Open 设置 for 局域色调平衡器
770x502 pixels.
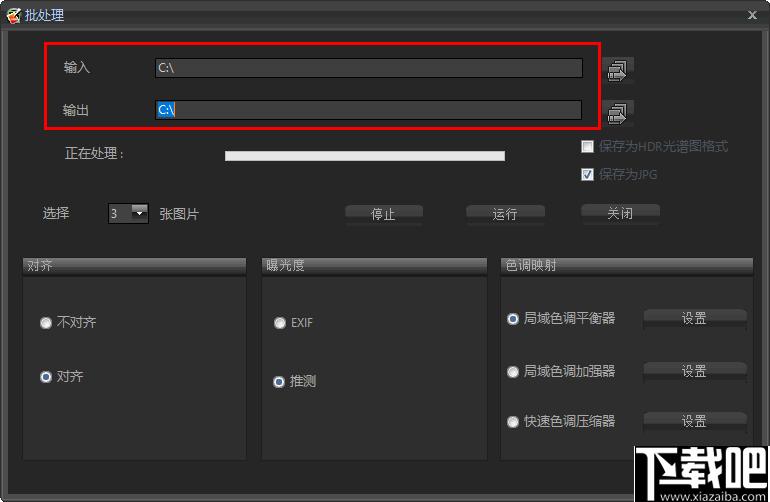pyautogui.click(x=695, y=318)
